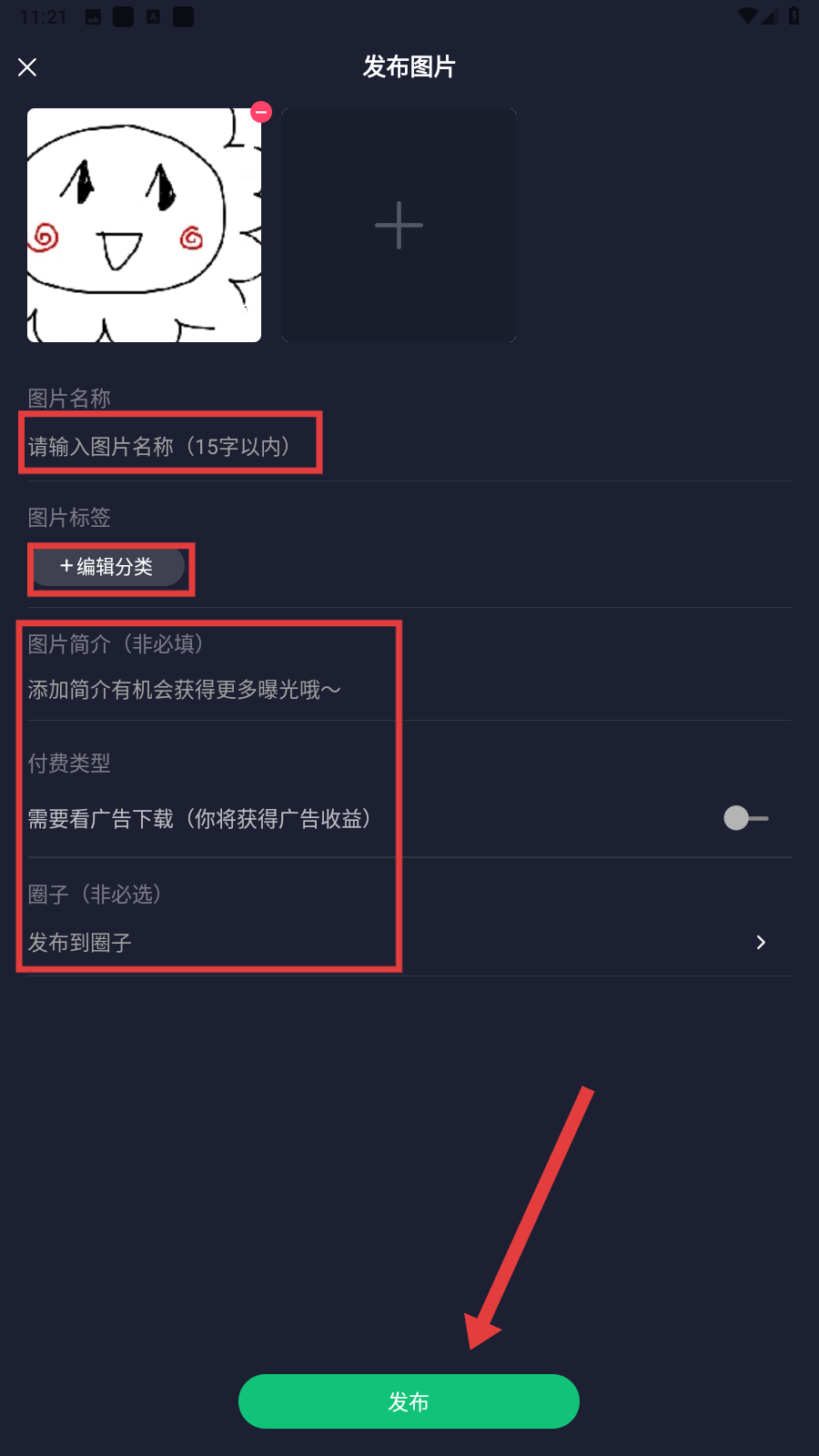Close the 发布图片 page with X icon

click(27, 67)
